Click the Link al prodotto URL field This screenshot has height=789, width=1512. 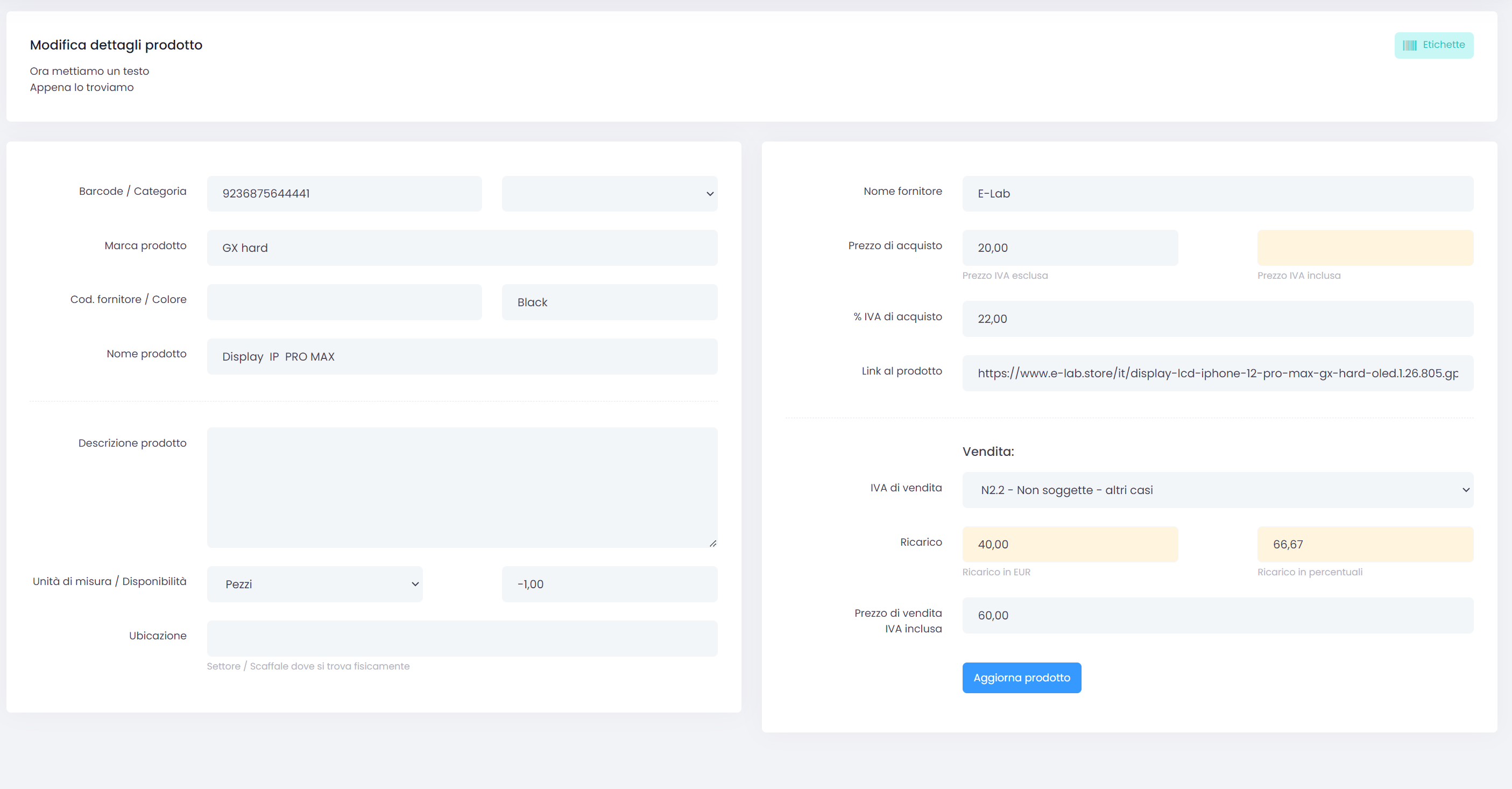click(x=1217, y=374)
